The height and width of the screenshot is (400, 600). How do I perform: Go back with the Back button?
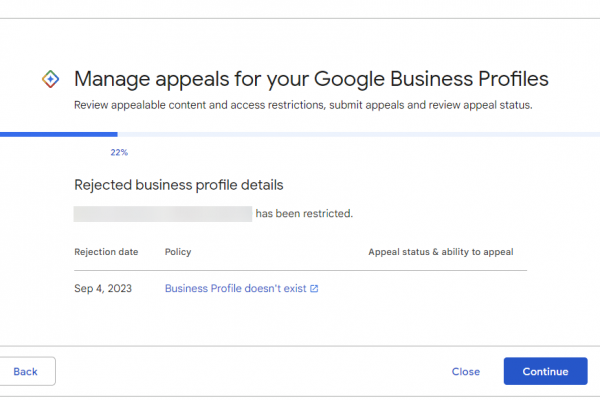click(x=26, y=371)
